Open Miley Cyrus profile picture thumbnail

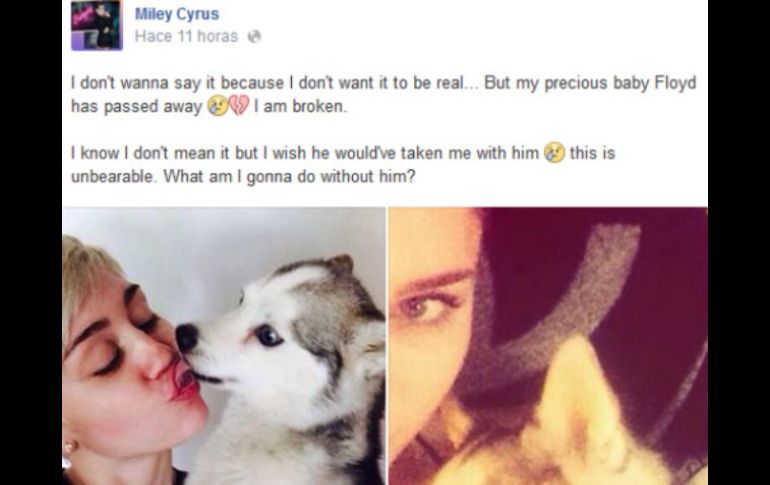pyautogui.click(x=97, y=25)
